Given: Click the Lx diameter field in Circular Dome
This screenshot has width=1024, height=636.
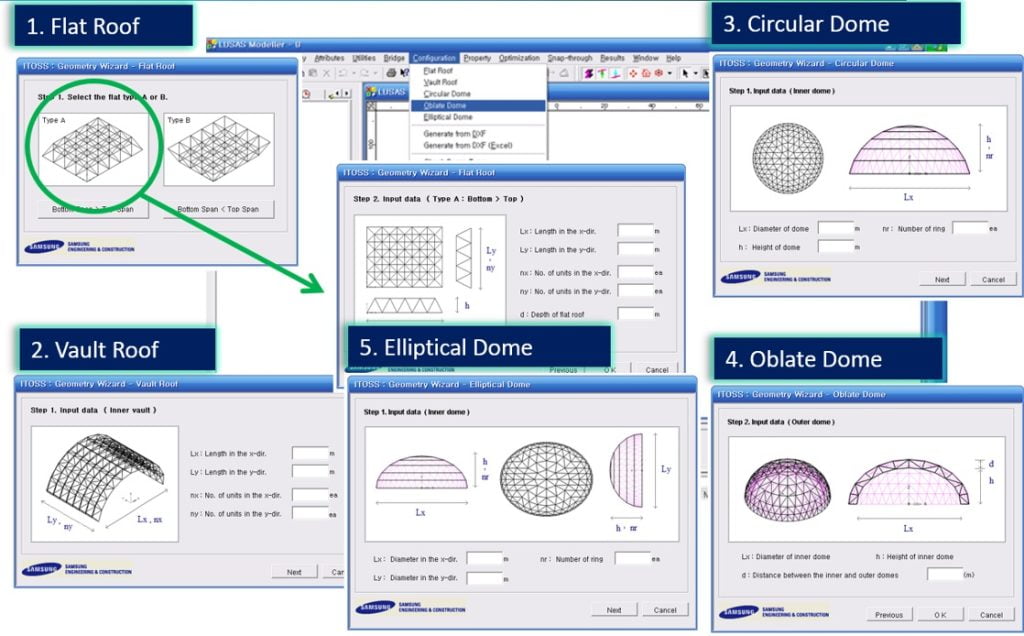Looking at the screenshot, I should coord(835,228).
